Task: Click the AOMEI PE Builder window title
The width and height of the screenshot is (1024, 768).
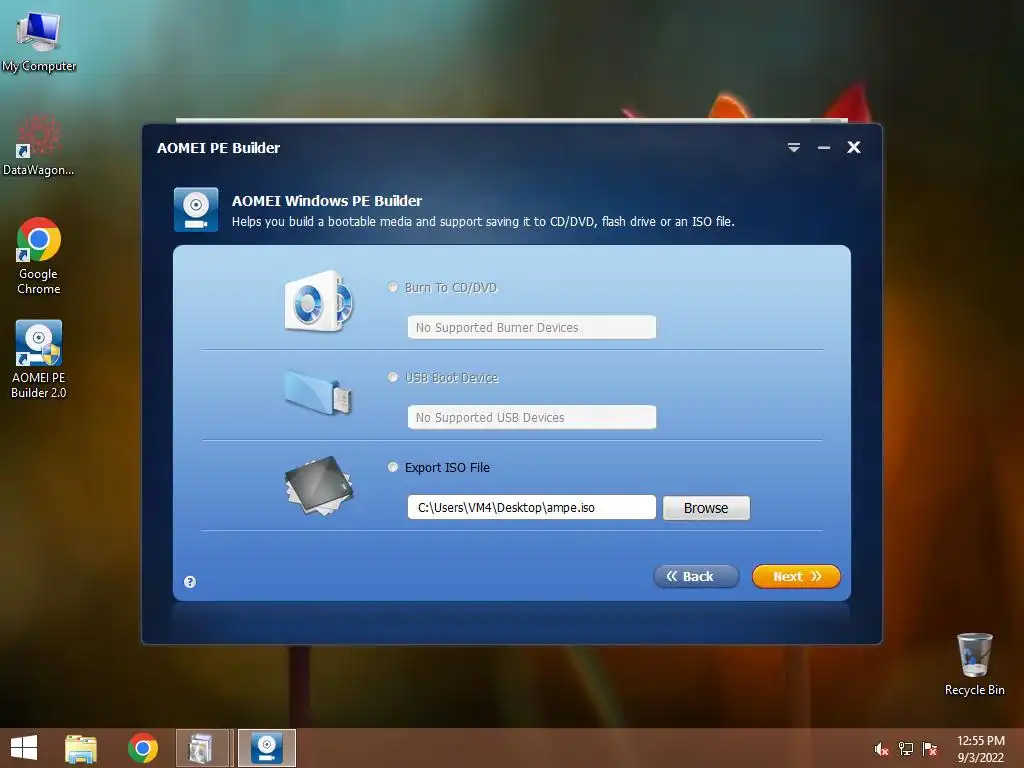Action: (218, 148)
